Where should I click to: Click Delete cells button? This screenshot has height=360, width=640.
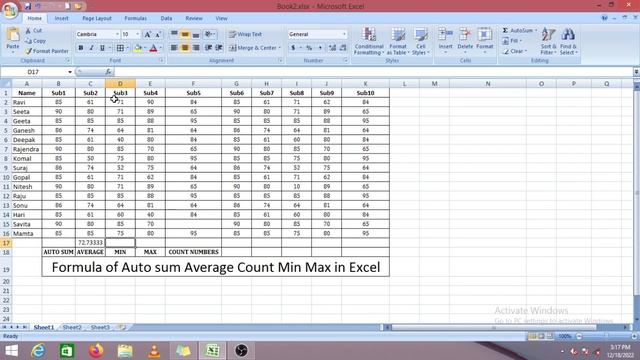pyautogui.click(x=465, y=40)
